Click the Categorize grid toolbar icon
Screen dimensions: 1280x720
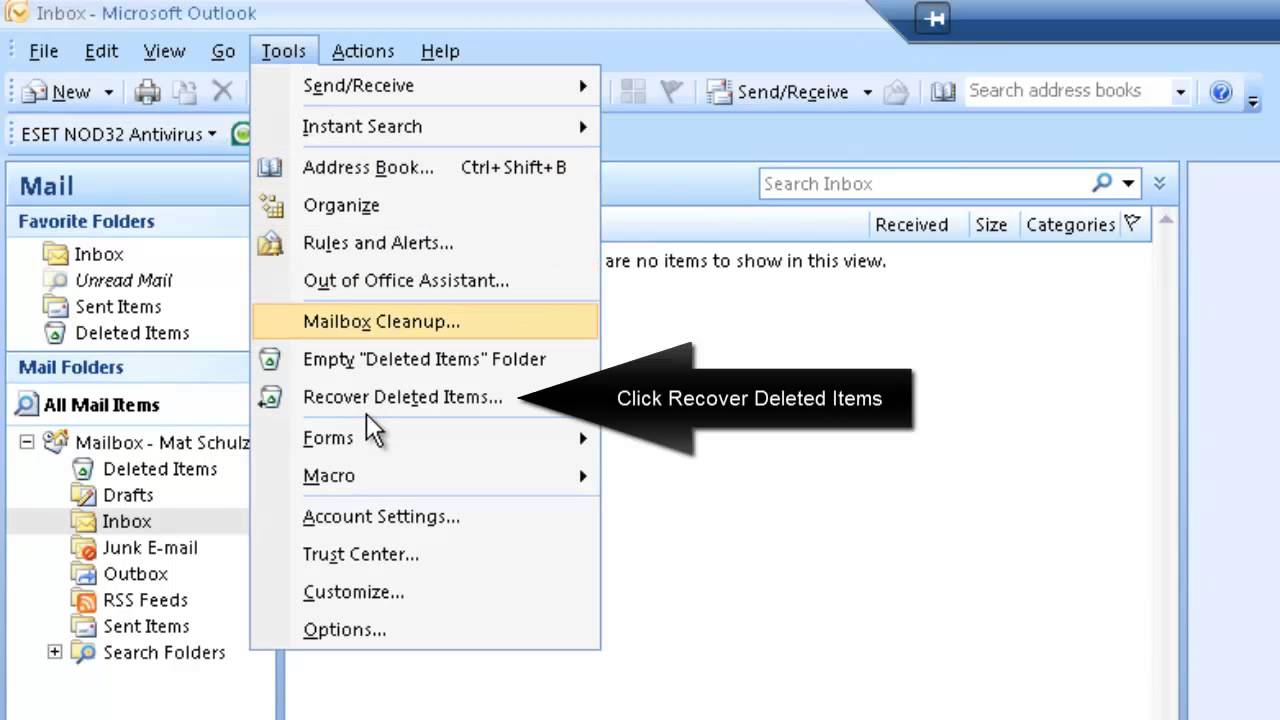pos(633,92)
